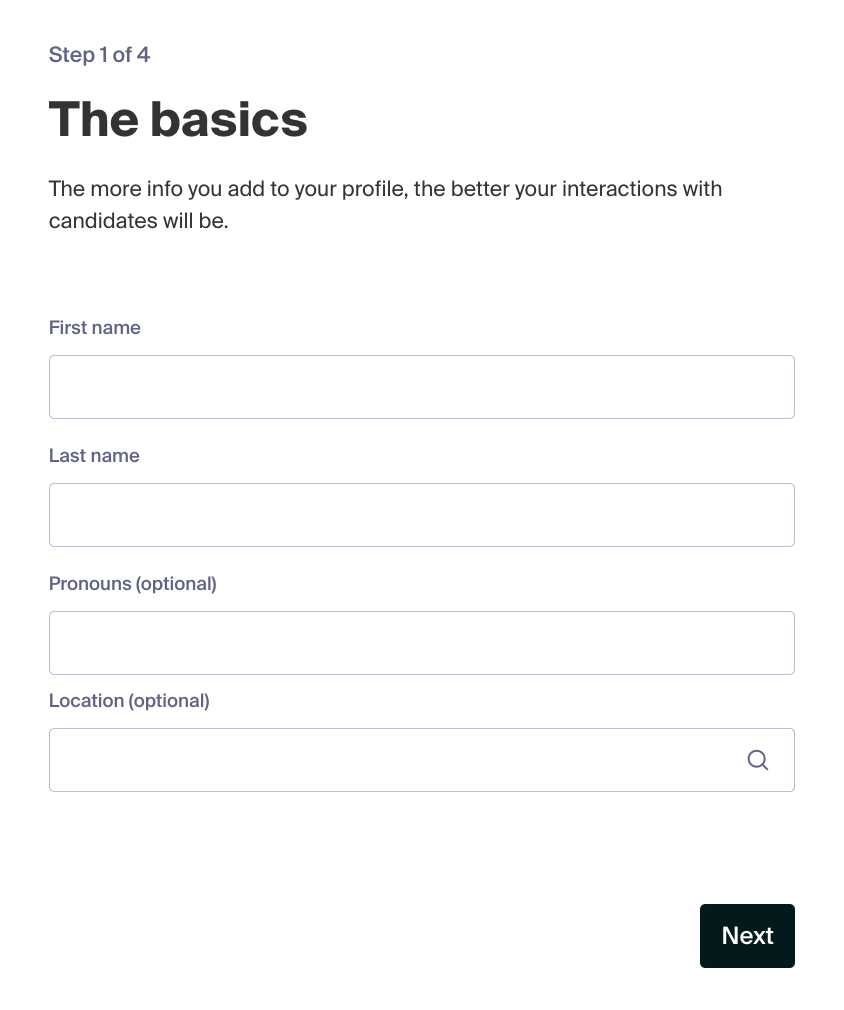Screen dimensions: 844x1010
Task: Click the word "Next" on the dark button
Action: pyautogui.click(x=747, y=935)
